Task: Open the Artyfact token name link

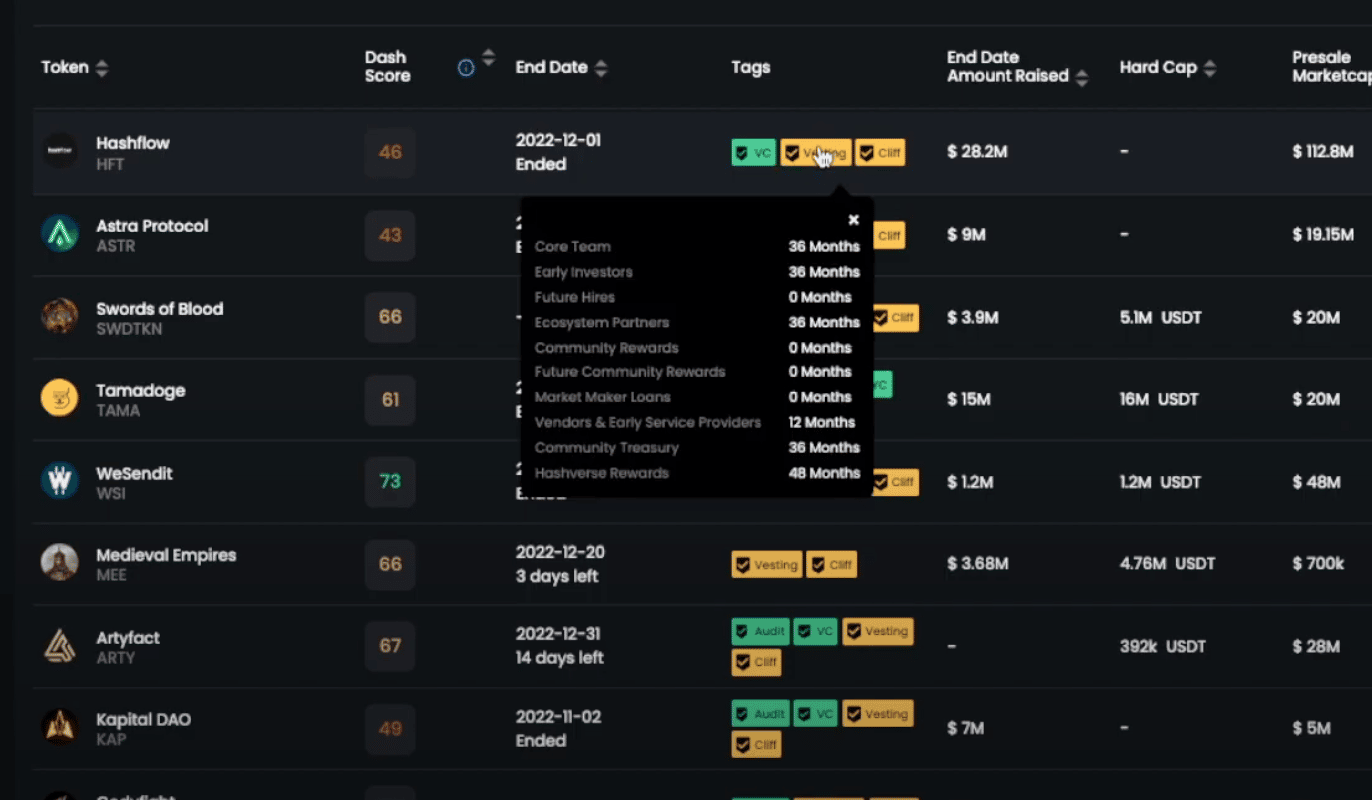Action: click(128, 638)
